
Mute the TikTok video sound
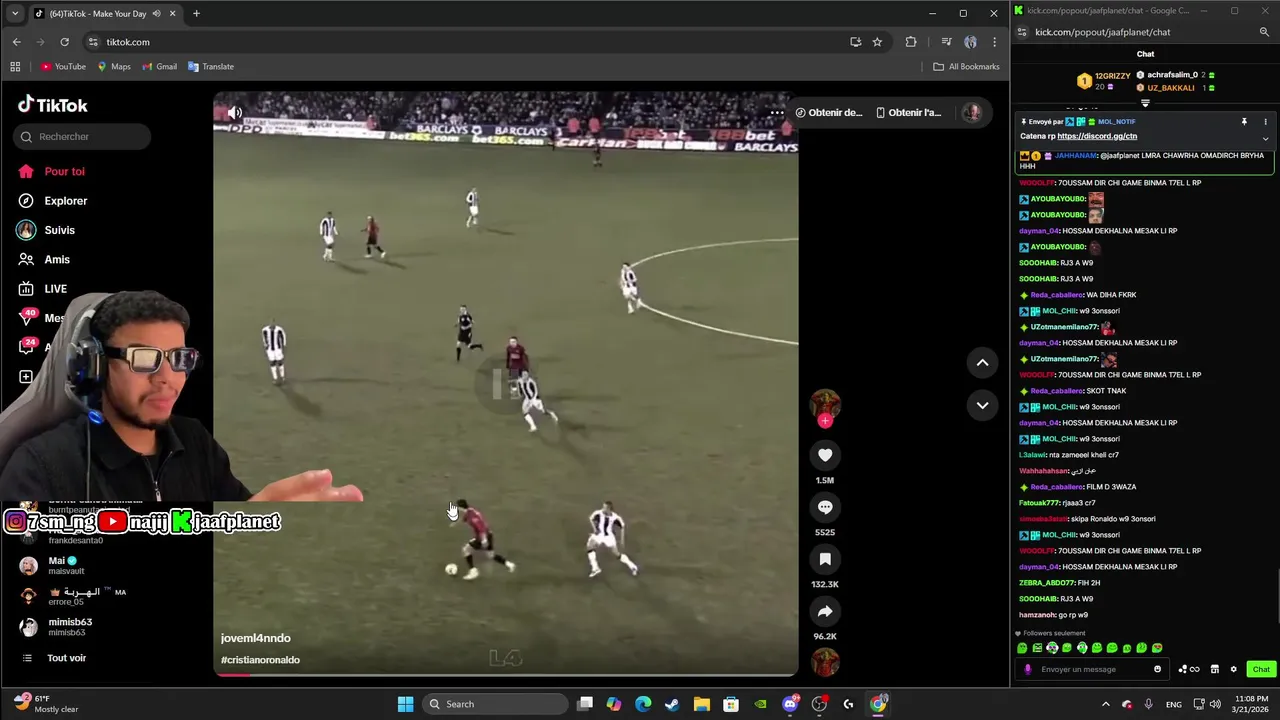coord(235,113)
